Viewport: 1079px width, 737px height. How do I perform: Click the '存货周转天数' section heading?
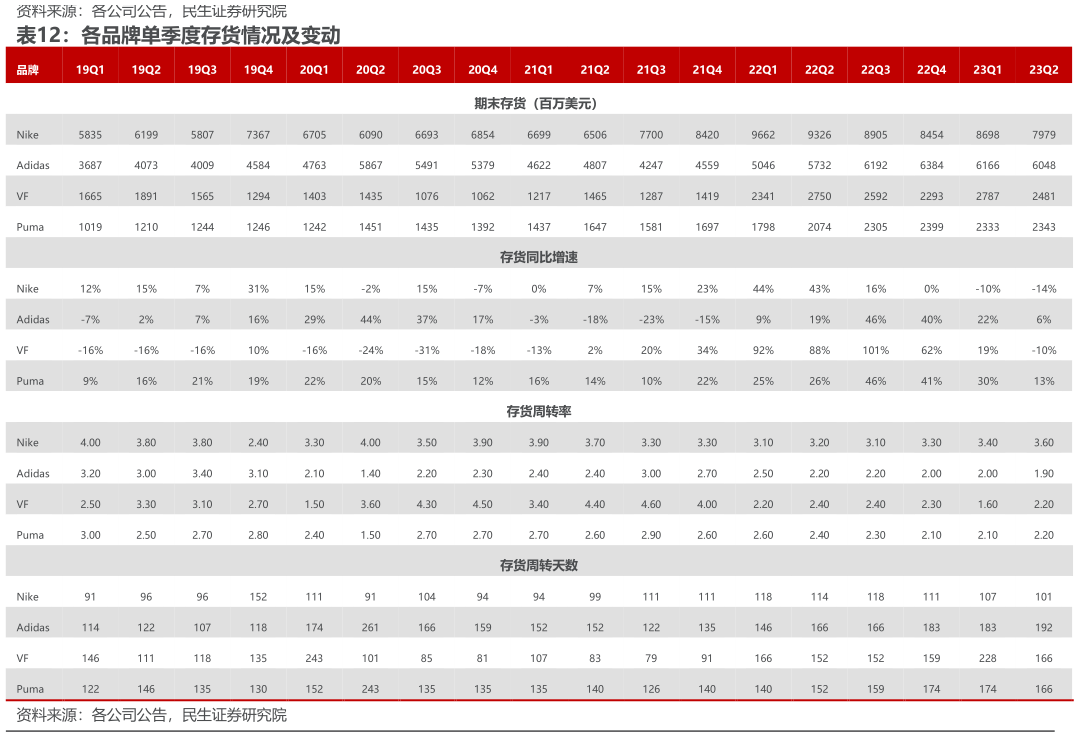(x=538, y=566)
